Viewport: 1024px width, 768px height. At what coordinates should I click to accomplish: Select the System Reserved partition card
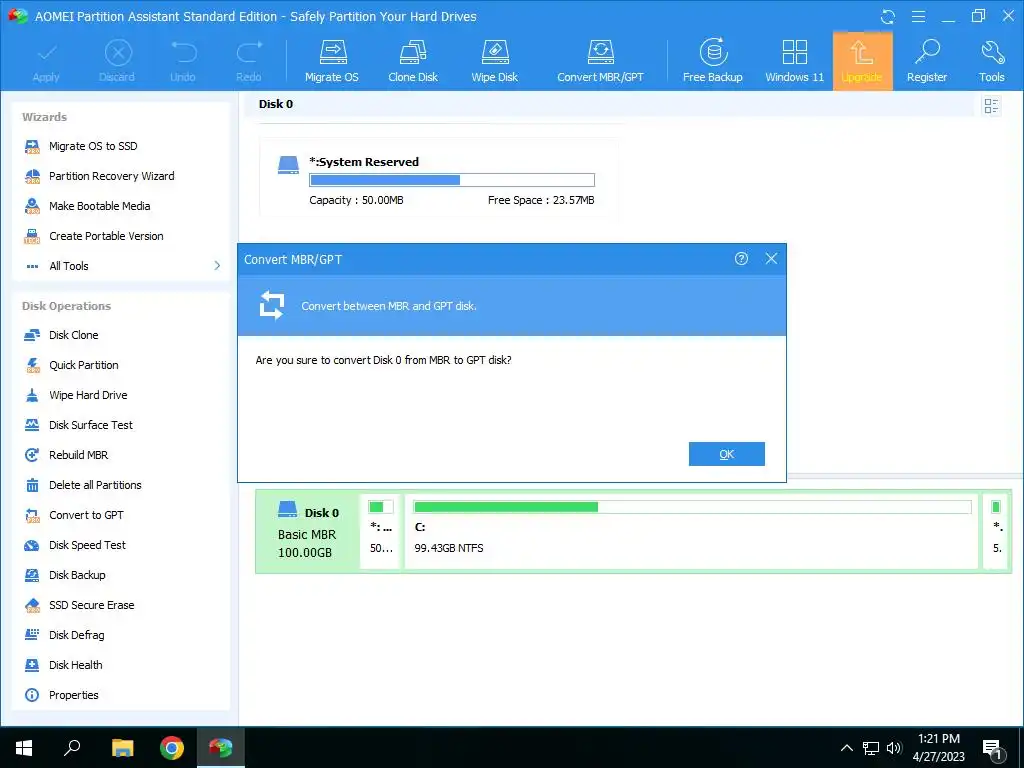tap(438, 178)
